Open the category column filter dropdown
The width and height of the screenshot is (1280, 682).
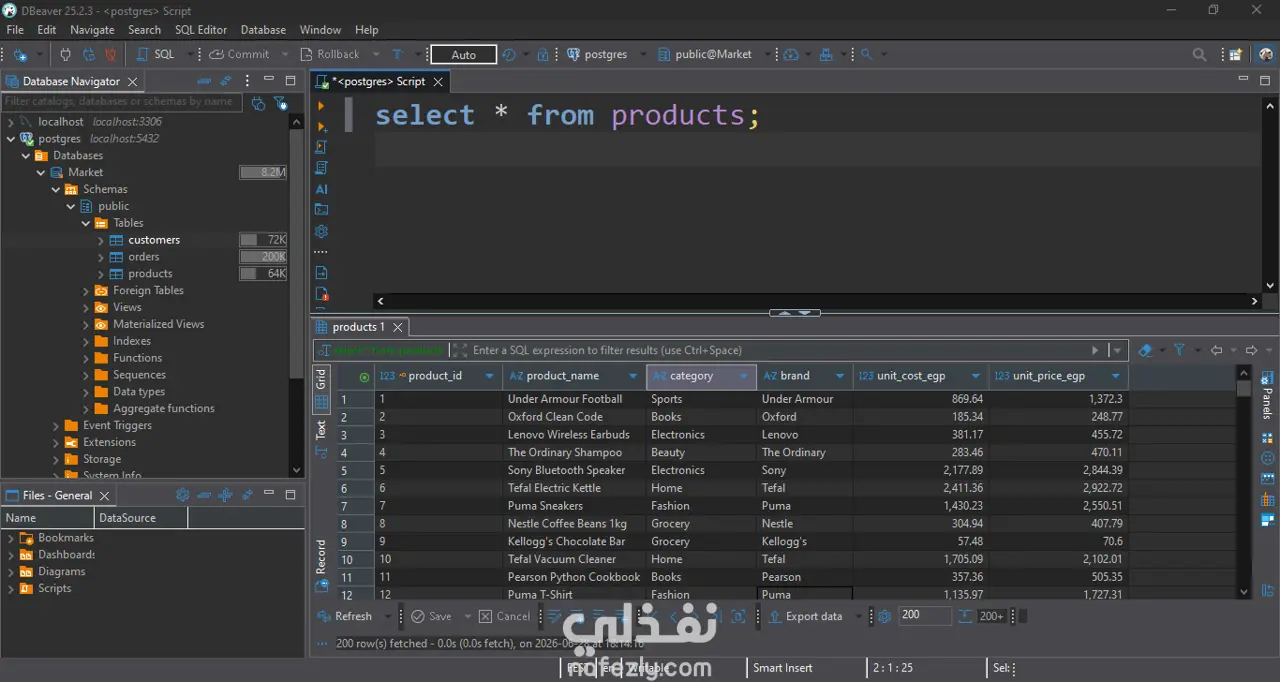(743, 377)
